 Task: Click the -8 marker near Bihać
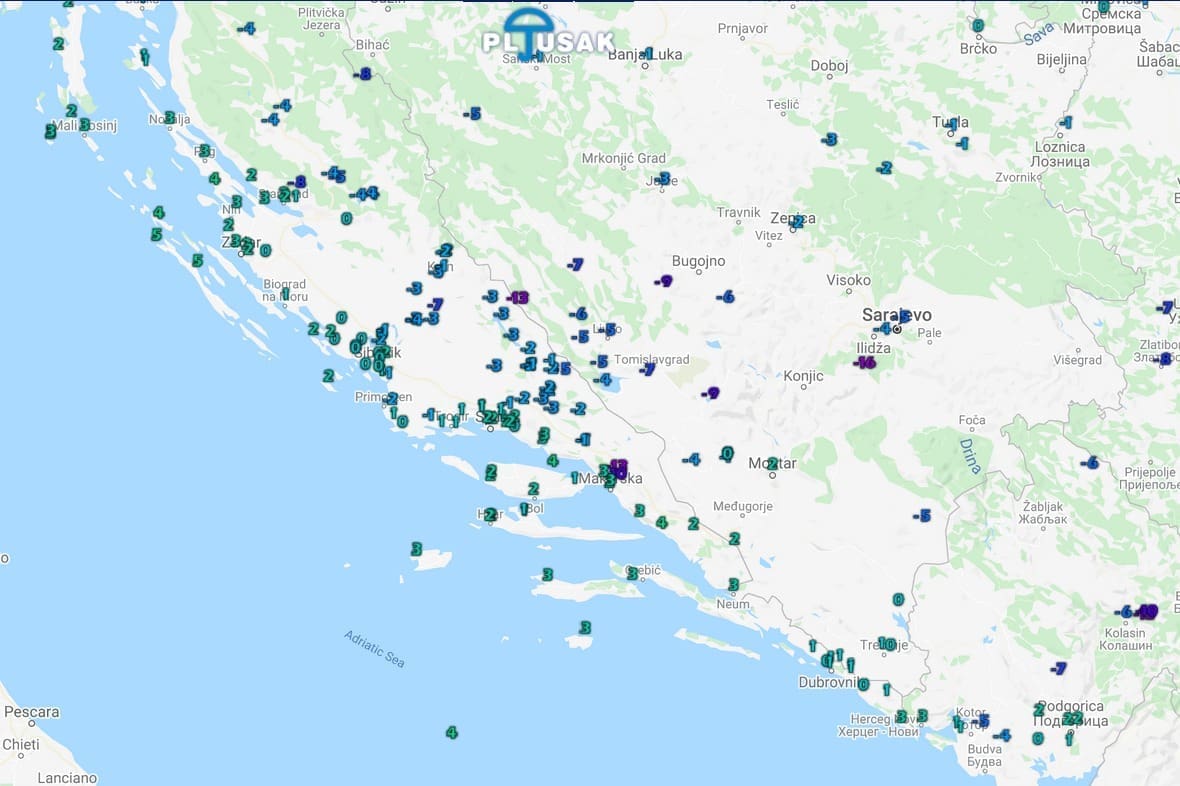[x=363, y=74]
